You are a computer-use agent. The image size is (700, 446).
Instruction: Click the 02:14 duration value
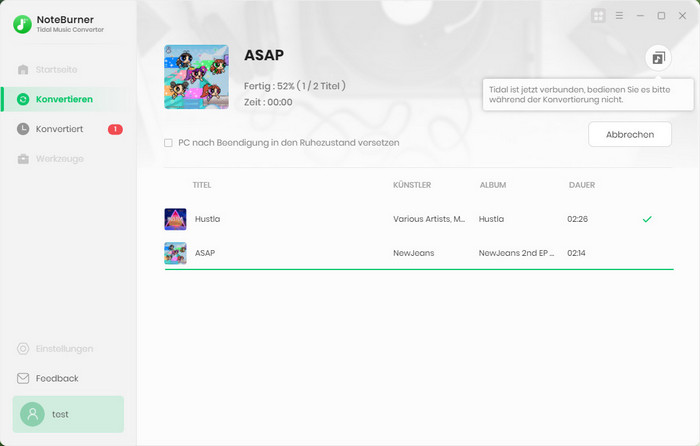coord(576,253)
